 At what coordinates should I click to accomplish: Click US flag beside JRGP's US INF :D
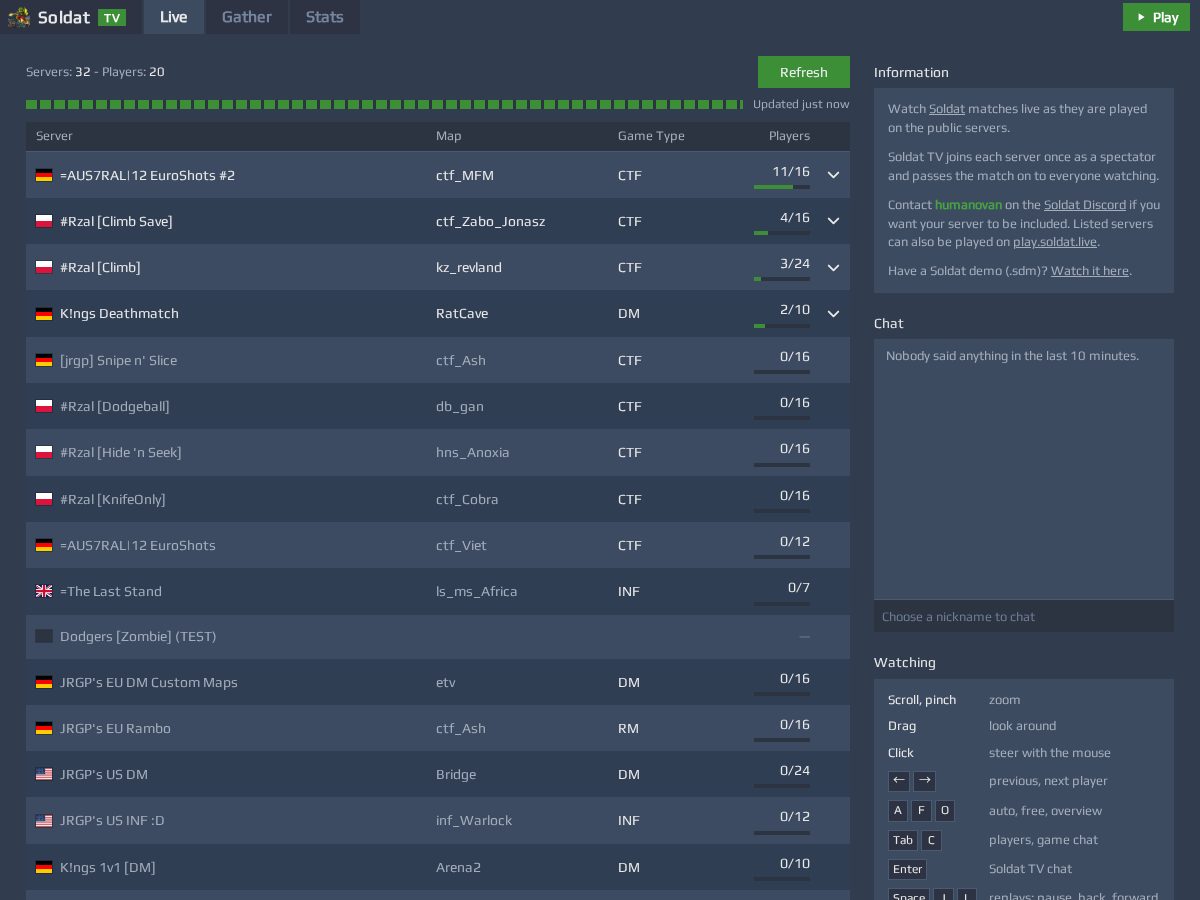44,820
